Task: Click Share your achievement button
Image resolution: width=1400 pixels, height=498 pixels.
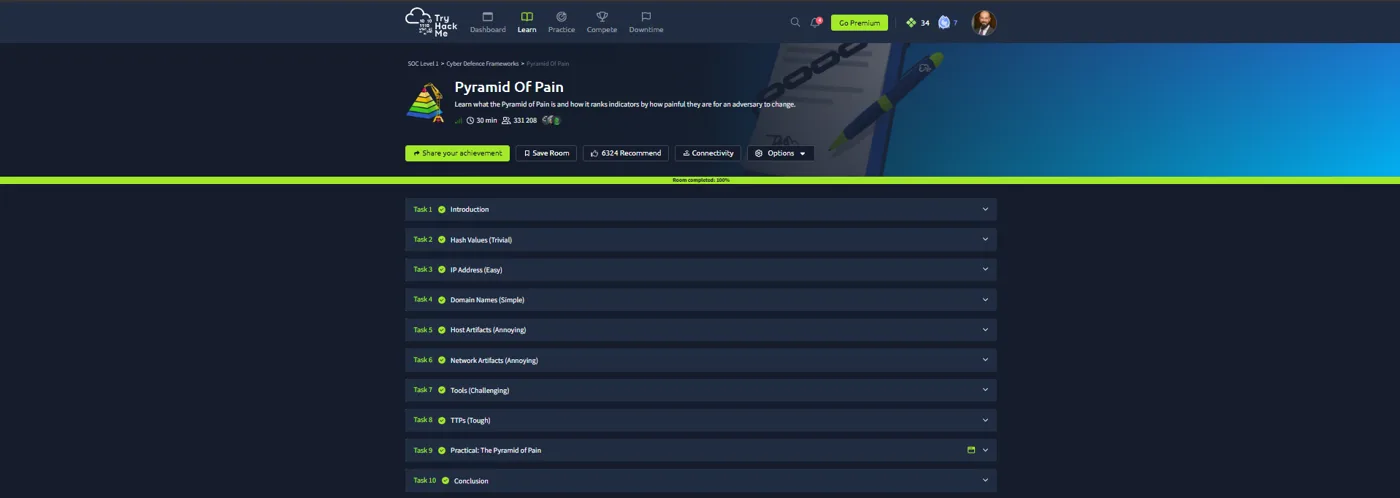Action: coord(457,153)
